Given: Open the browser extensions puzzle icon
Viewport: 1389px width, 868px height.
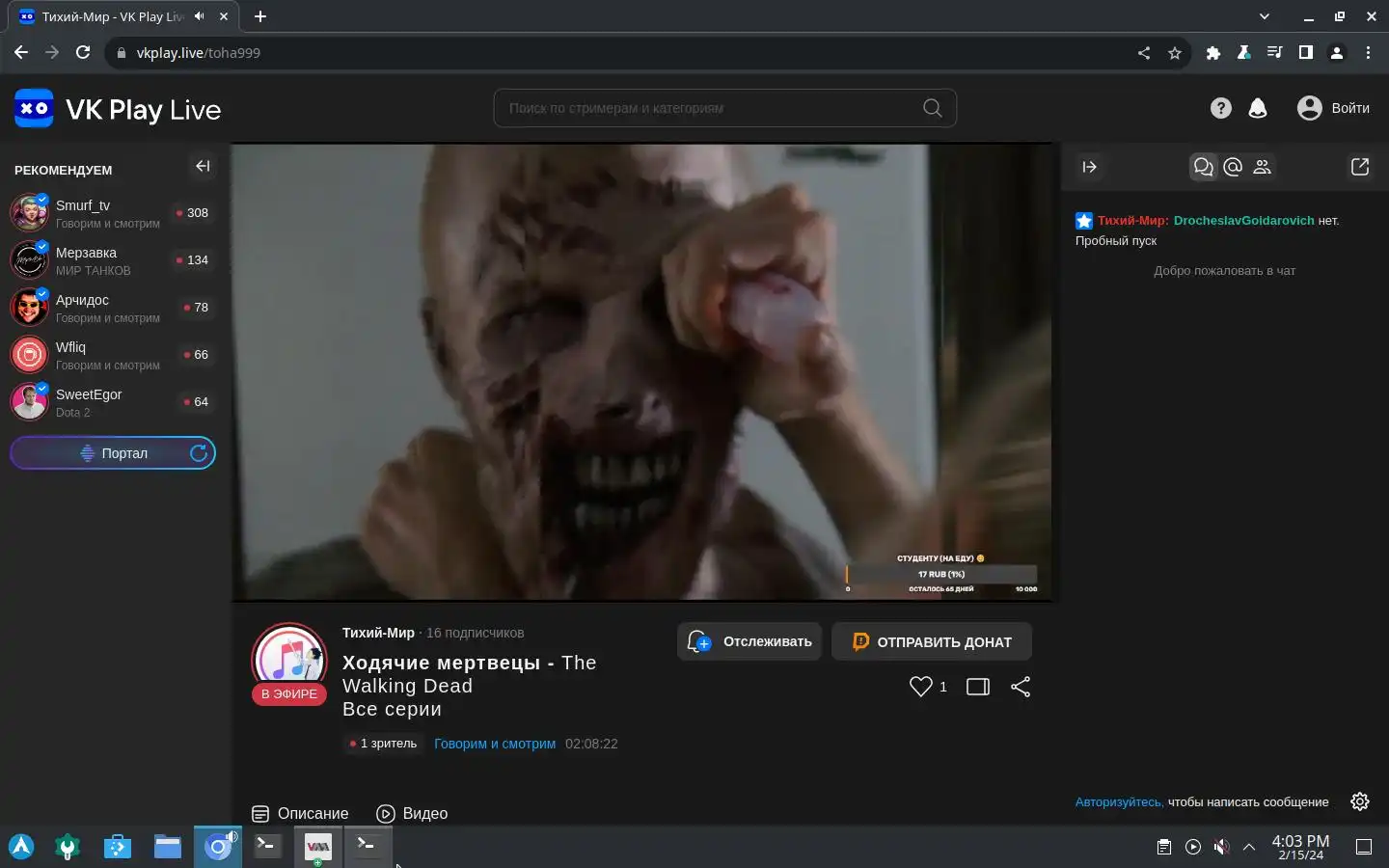Looking at the screenshot, I should [x=1213, y=53].
